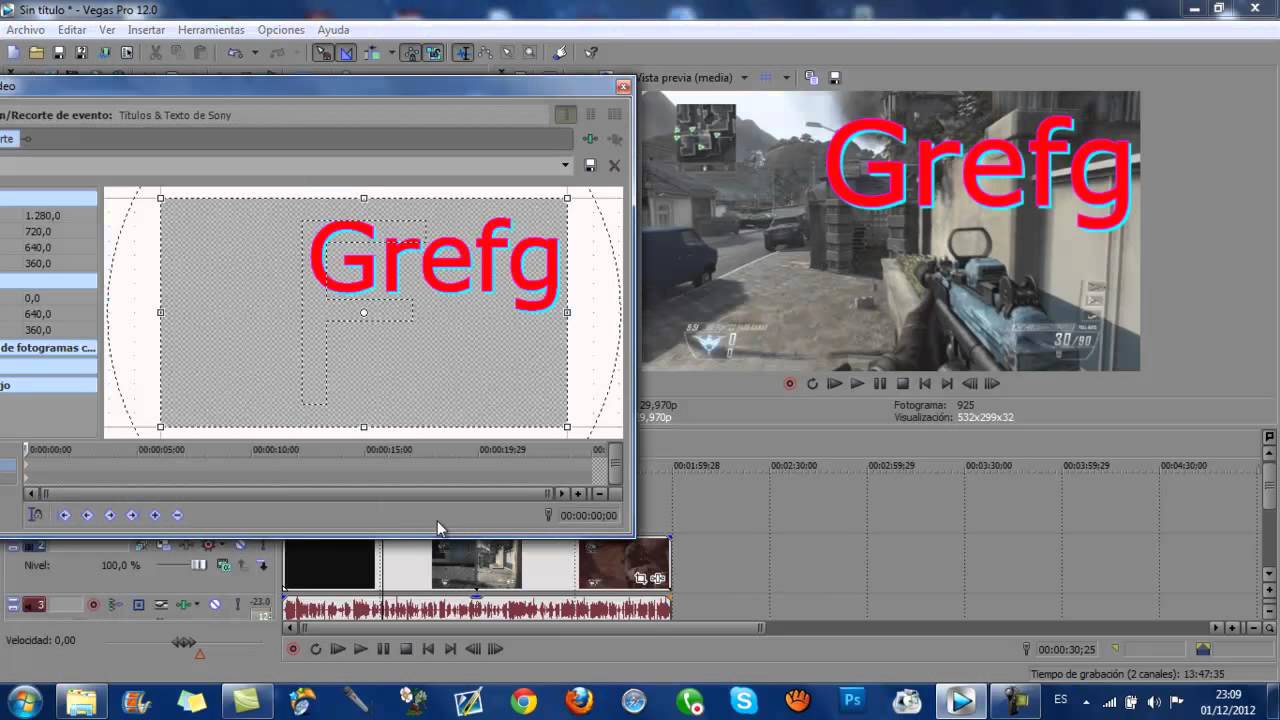Open the Opciones menu
This screenshot has height=720, width=1280.
[x=281, y=30]
